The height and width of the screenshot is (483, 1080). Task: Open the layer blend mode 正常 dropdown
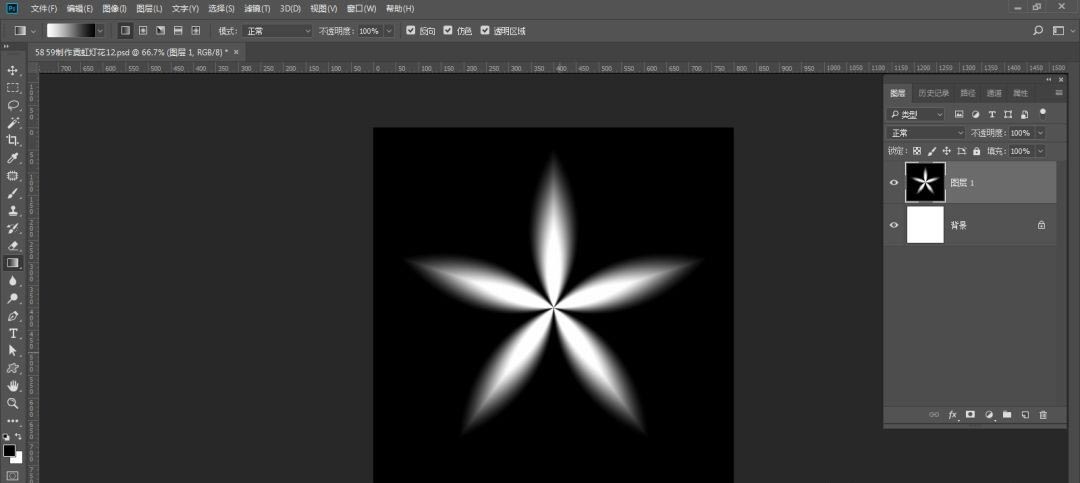click(926, 133)
